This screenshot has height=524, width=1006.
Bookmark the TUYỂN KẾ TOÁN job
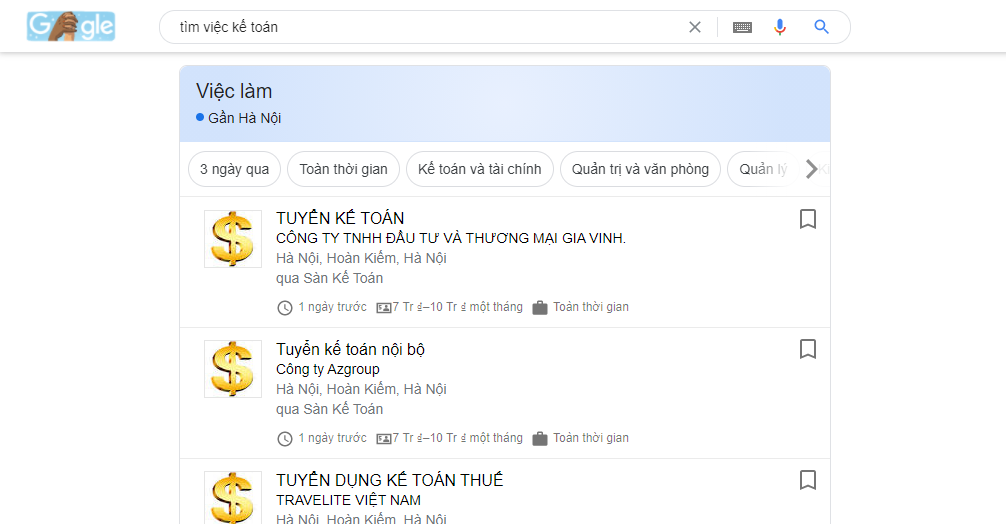point(808,219)
